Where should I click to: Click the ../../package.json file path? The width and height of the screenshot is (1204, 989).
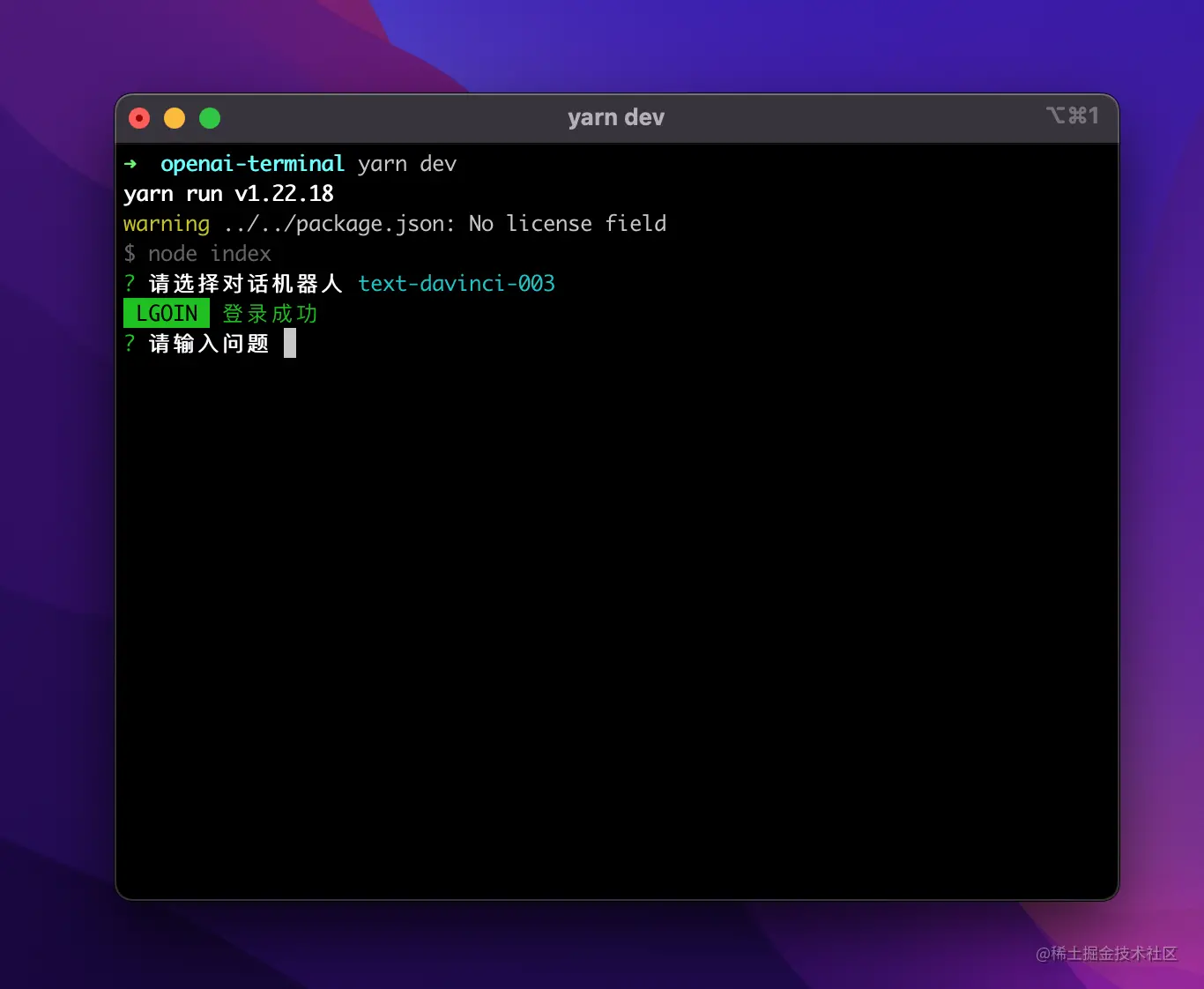click(338, 224)
